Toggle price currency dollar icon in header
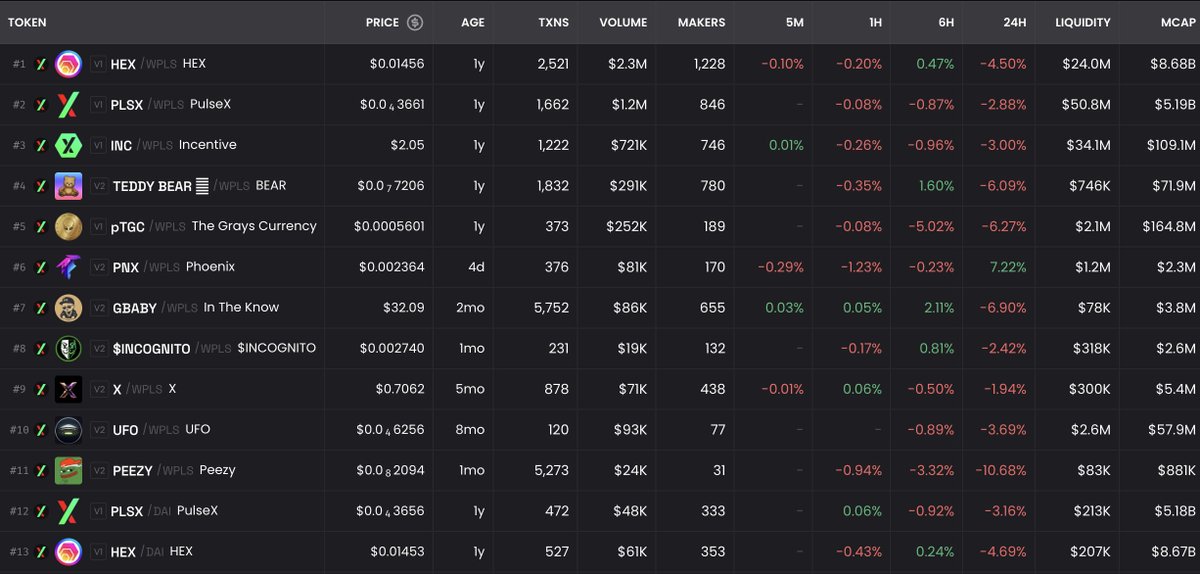Viewport: 1200px width, 574px height. pyautogui.click(x=415, y=22)
